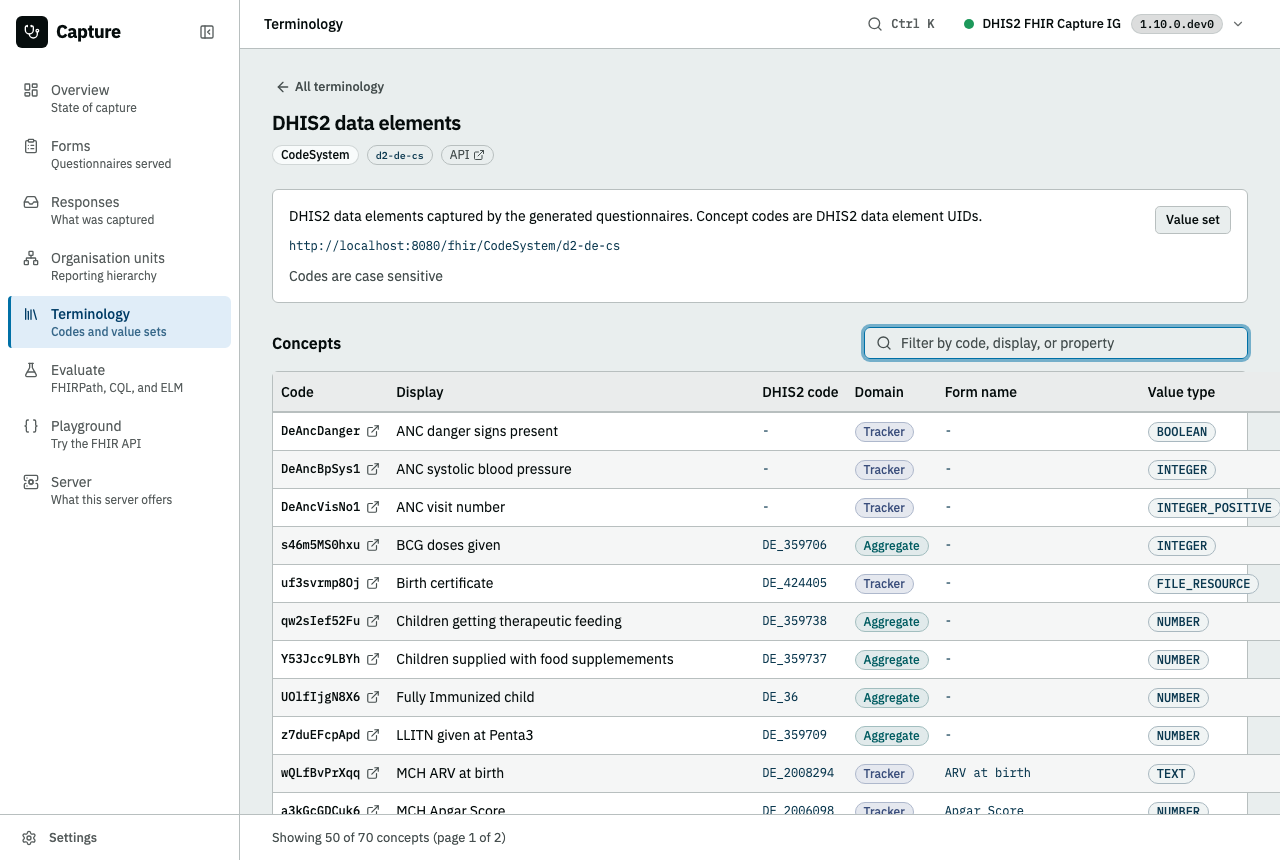Click the d2-de-cs identifier badge
This screenshot has width=1280, height=860.
[x=400, y=155]
